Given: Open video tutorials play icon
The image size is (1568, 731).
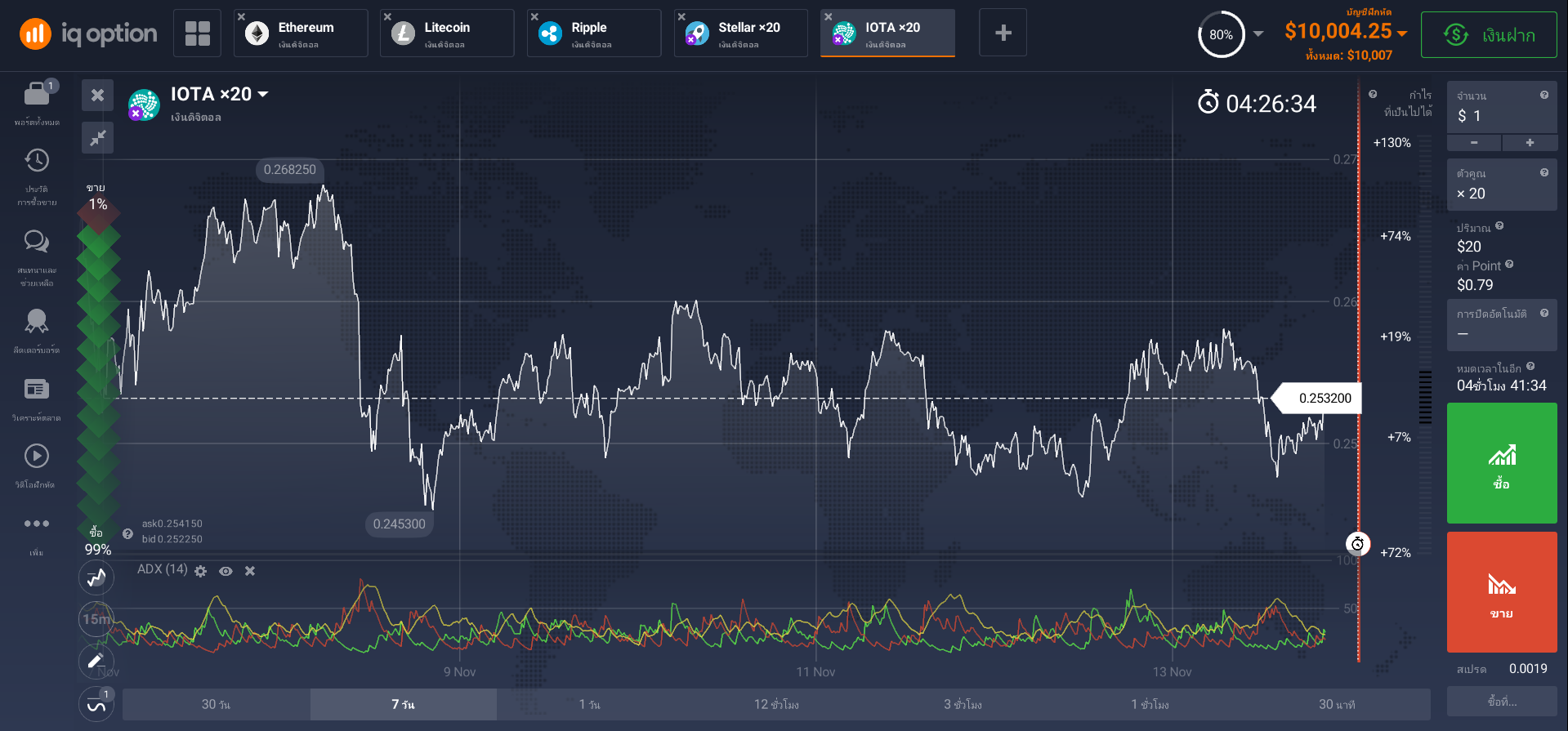Looking at the screenshot, I should click(x=37, y=456).
